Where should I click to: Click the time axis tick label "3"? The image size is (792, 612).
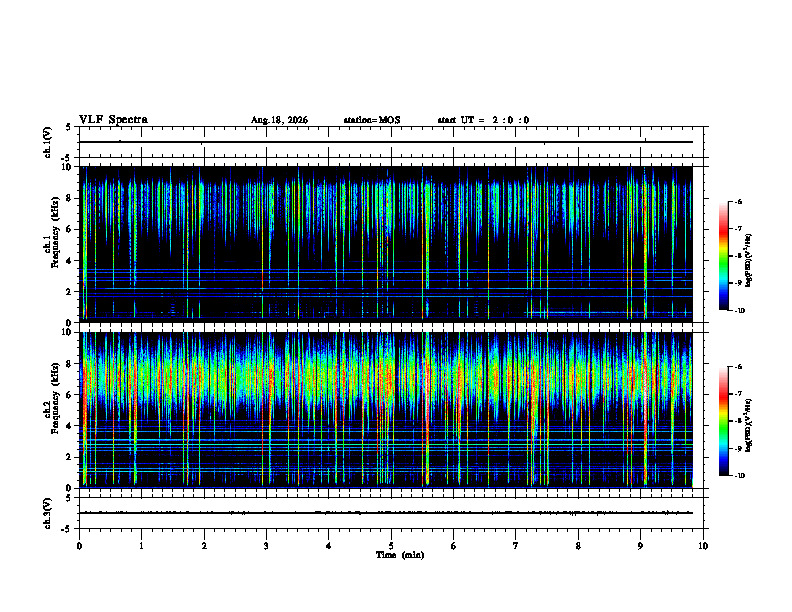(266, 546)
